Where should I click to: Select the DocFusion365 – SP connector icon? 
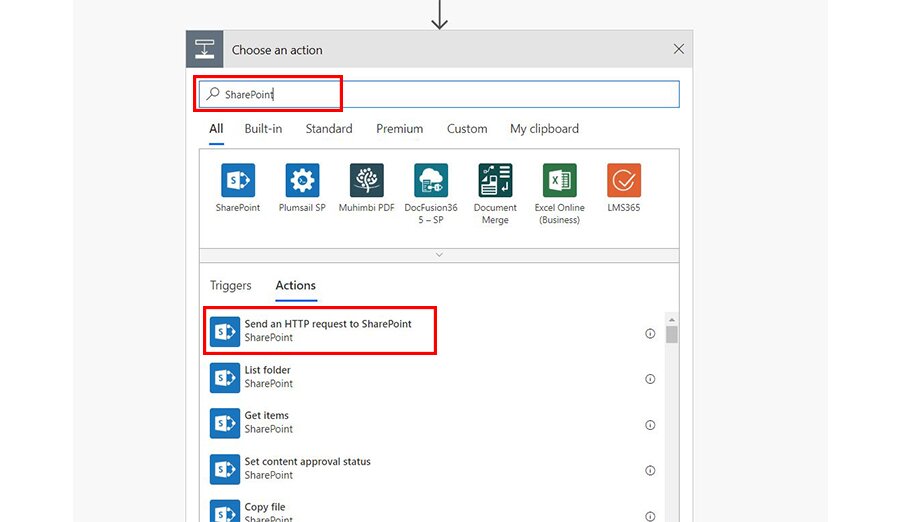tap(430, 180)
